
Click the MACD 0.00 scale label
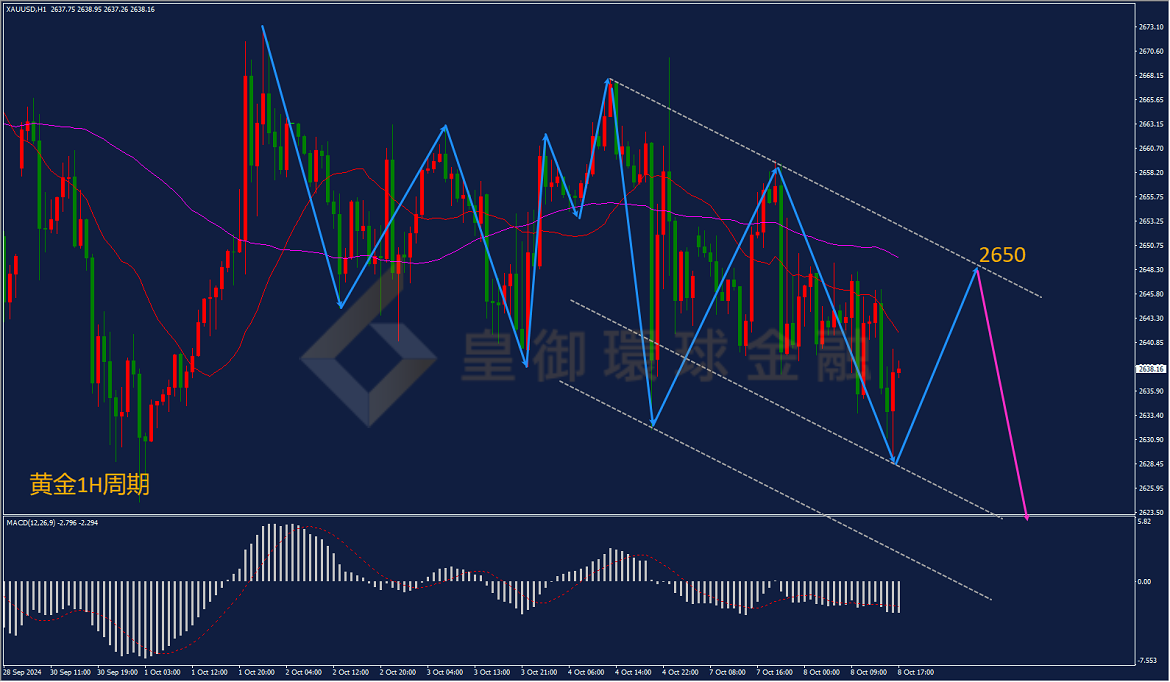(x=1145, y=581)
